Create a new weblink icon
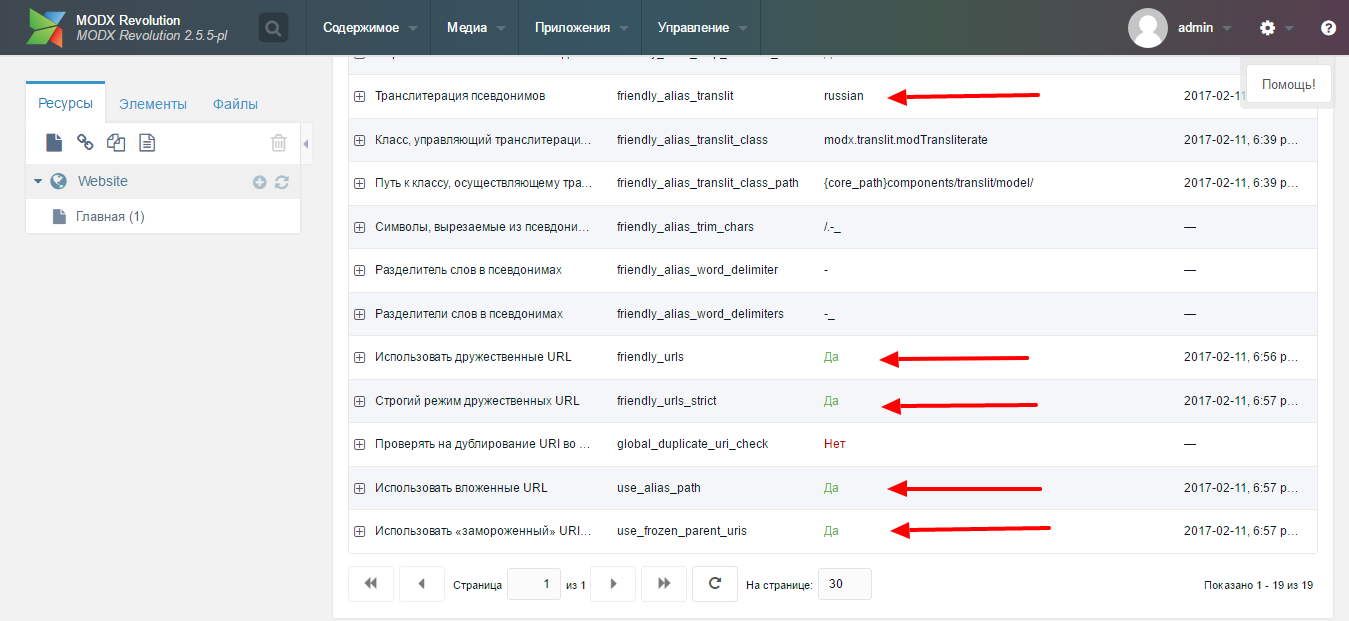This screenshot has height=621, width=1349. (85, 143)
